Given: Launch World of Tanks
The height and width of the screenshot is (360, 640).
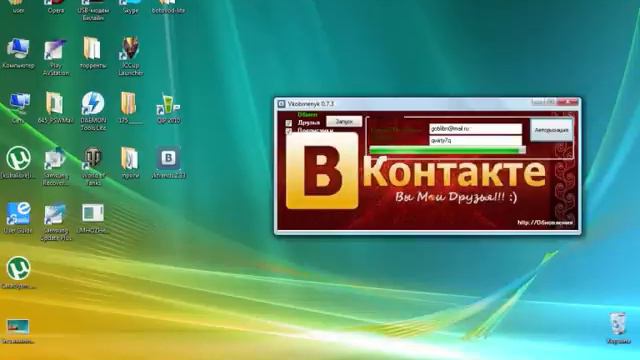Looking at the screenshot, I should tap(93, 167).
